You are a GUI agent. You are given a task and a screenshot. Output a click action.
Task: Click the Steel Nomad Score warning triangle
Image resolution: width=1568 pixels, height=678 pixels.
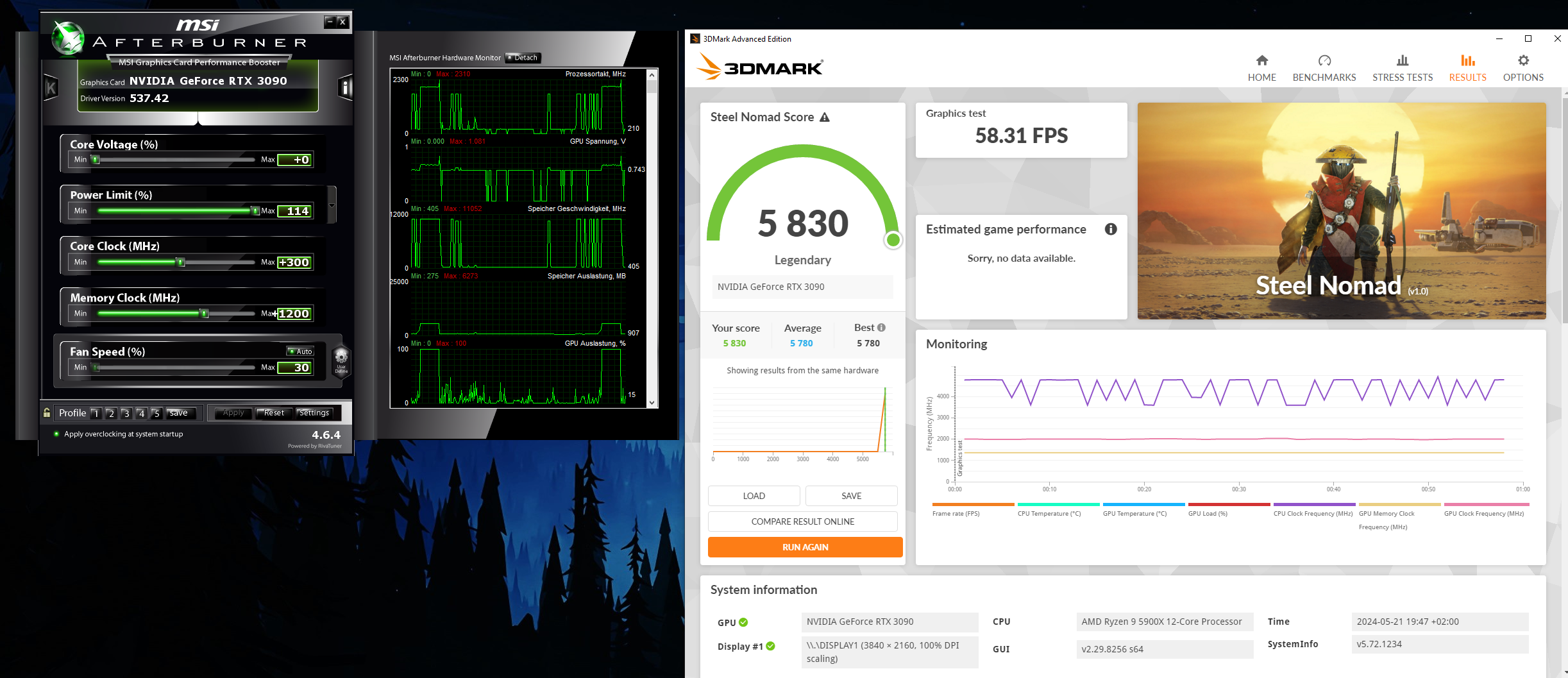click(825, 117)
